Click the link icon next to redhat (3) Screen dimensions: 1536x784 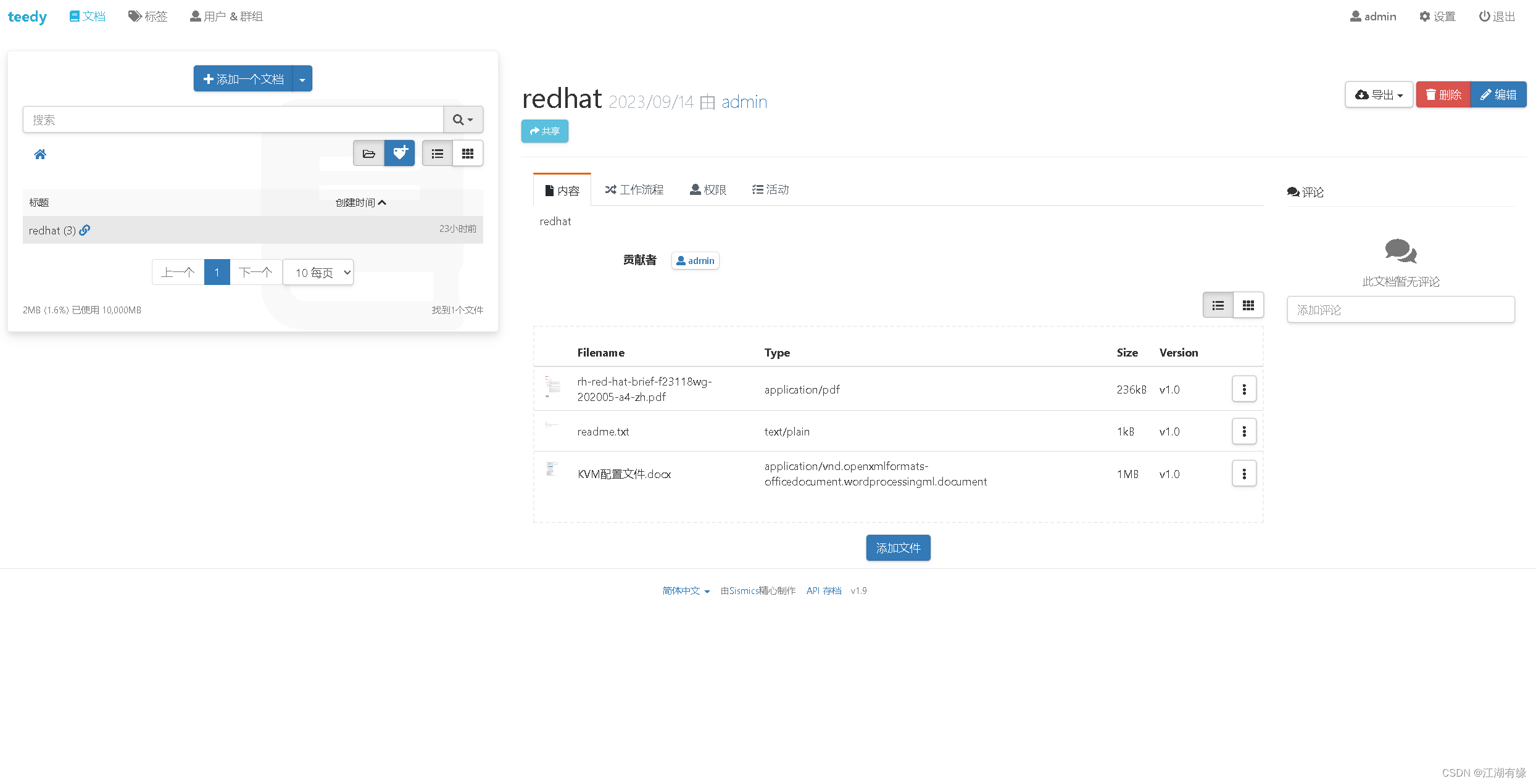tap(85, 230)
